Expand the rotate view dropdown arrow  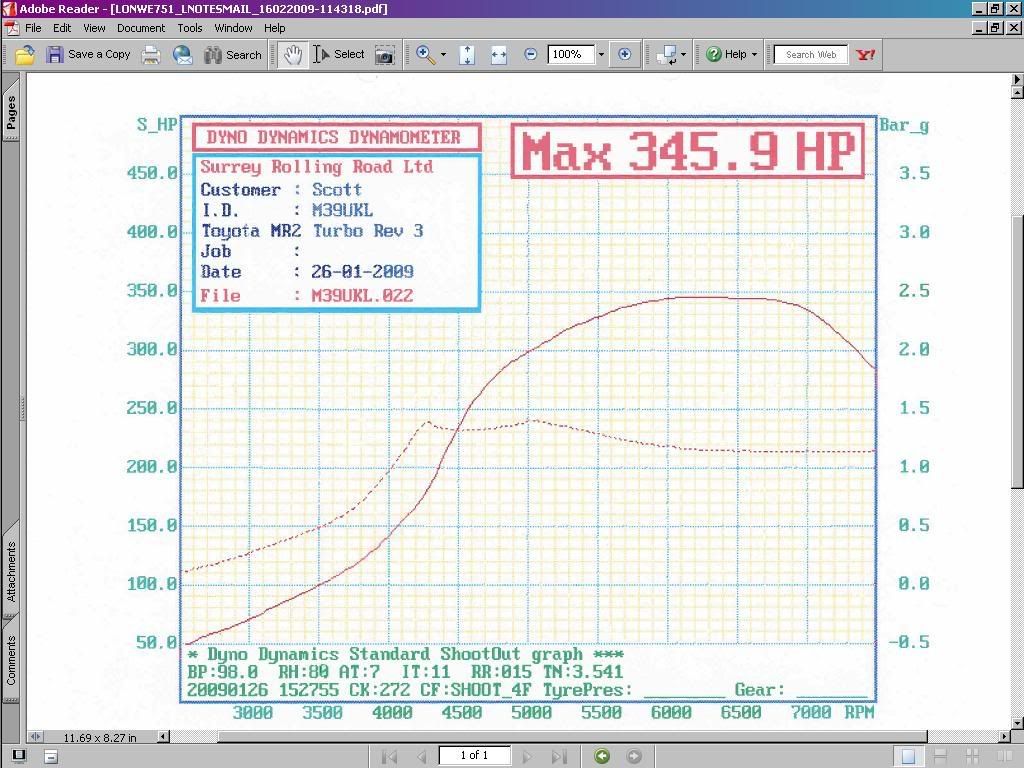click(683, 55)
